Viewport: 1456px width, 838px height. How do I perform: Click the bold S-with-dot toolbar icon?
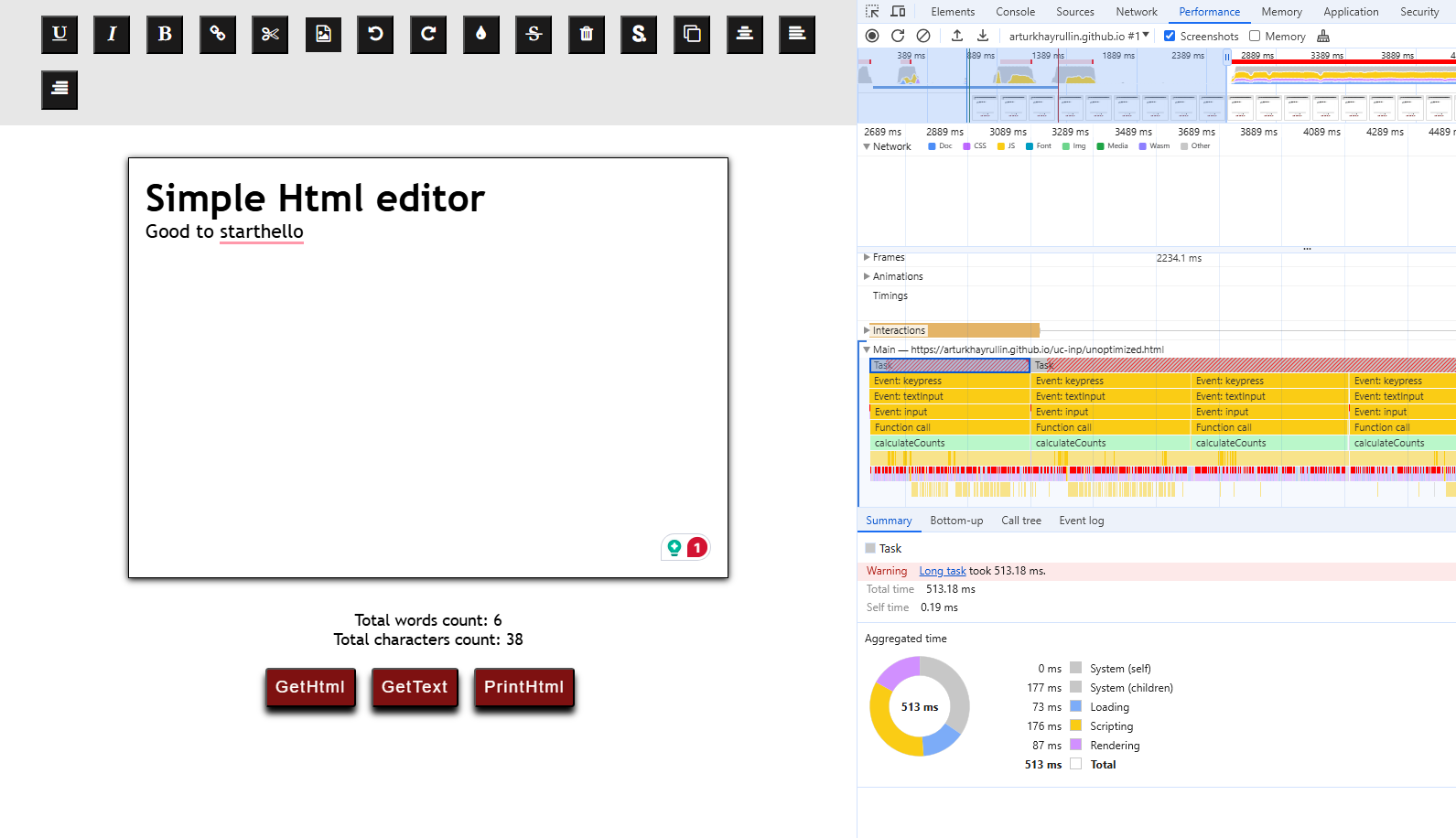click(x=639, y=35)
